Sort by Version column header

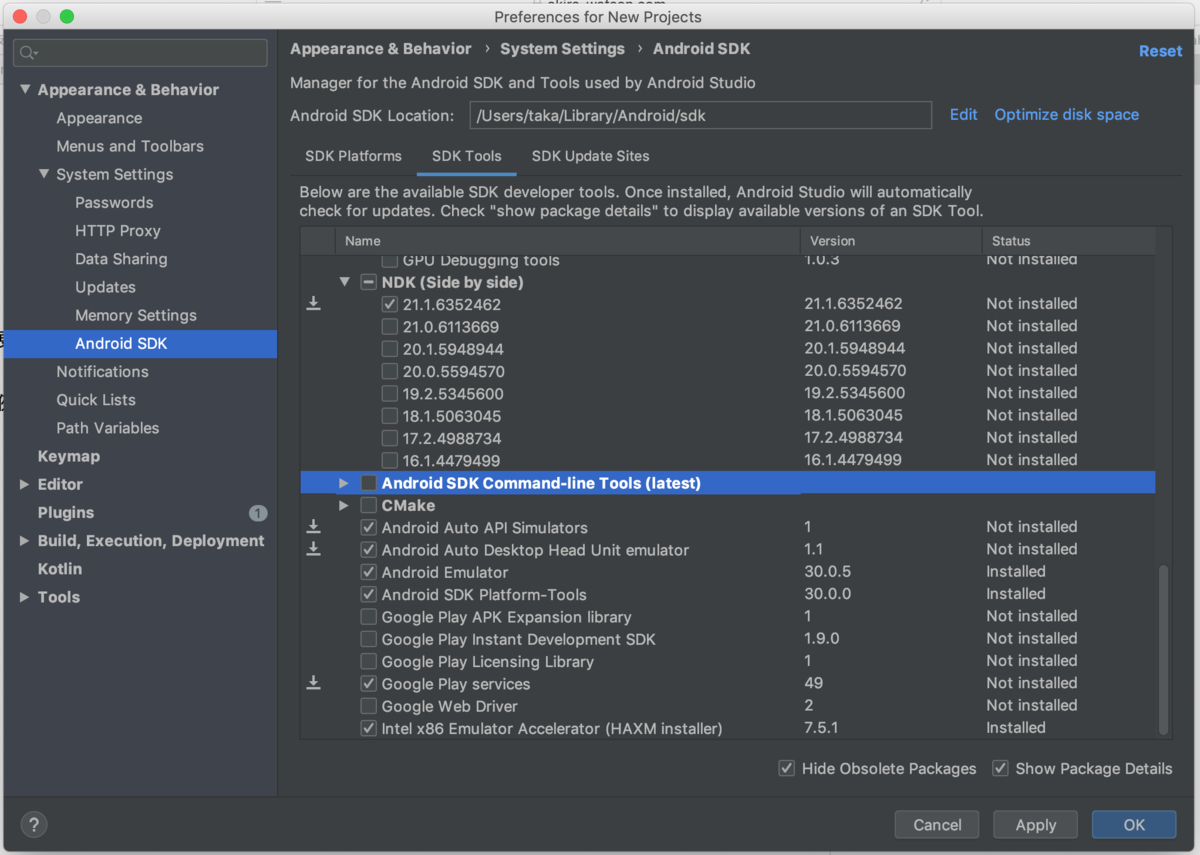tap(890, 241)
